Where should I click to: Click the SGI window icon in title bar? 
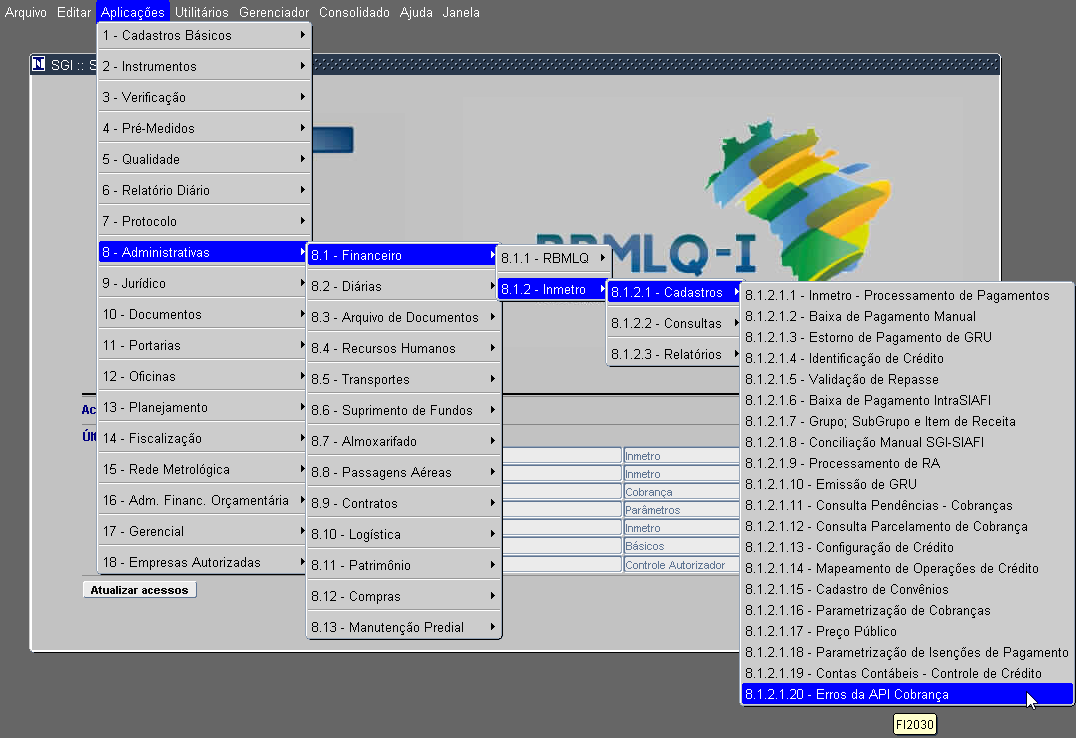(38, 64)
